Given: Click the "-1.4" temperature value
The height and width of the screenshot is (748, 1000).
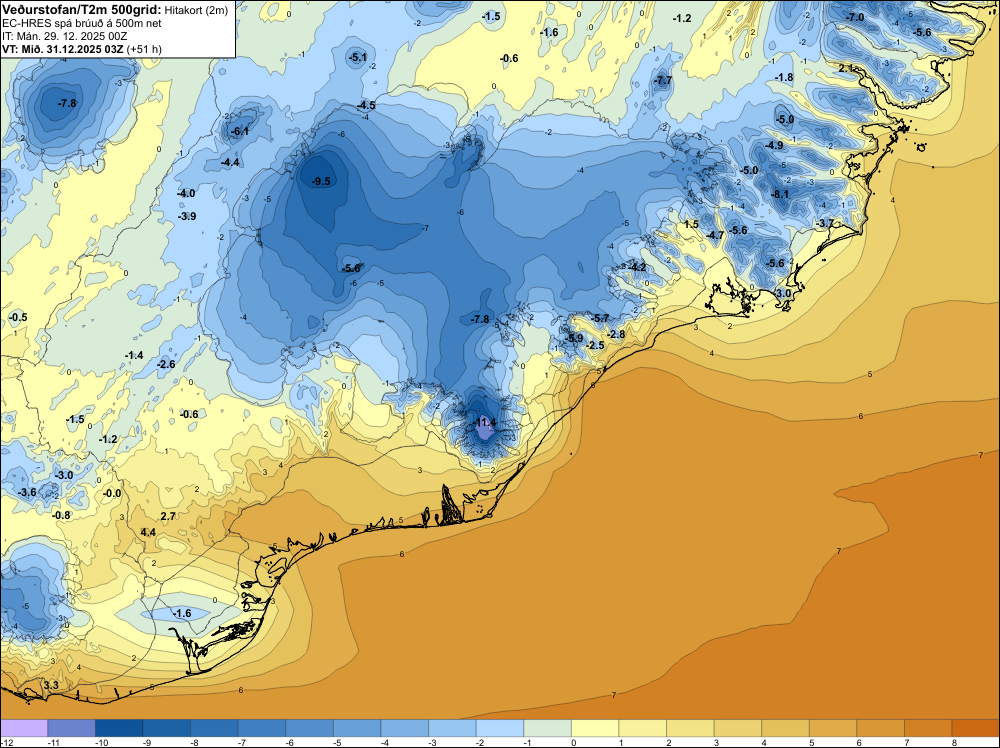Looking at the screenshot, I should tap(134, 355).
